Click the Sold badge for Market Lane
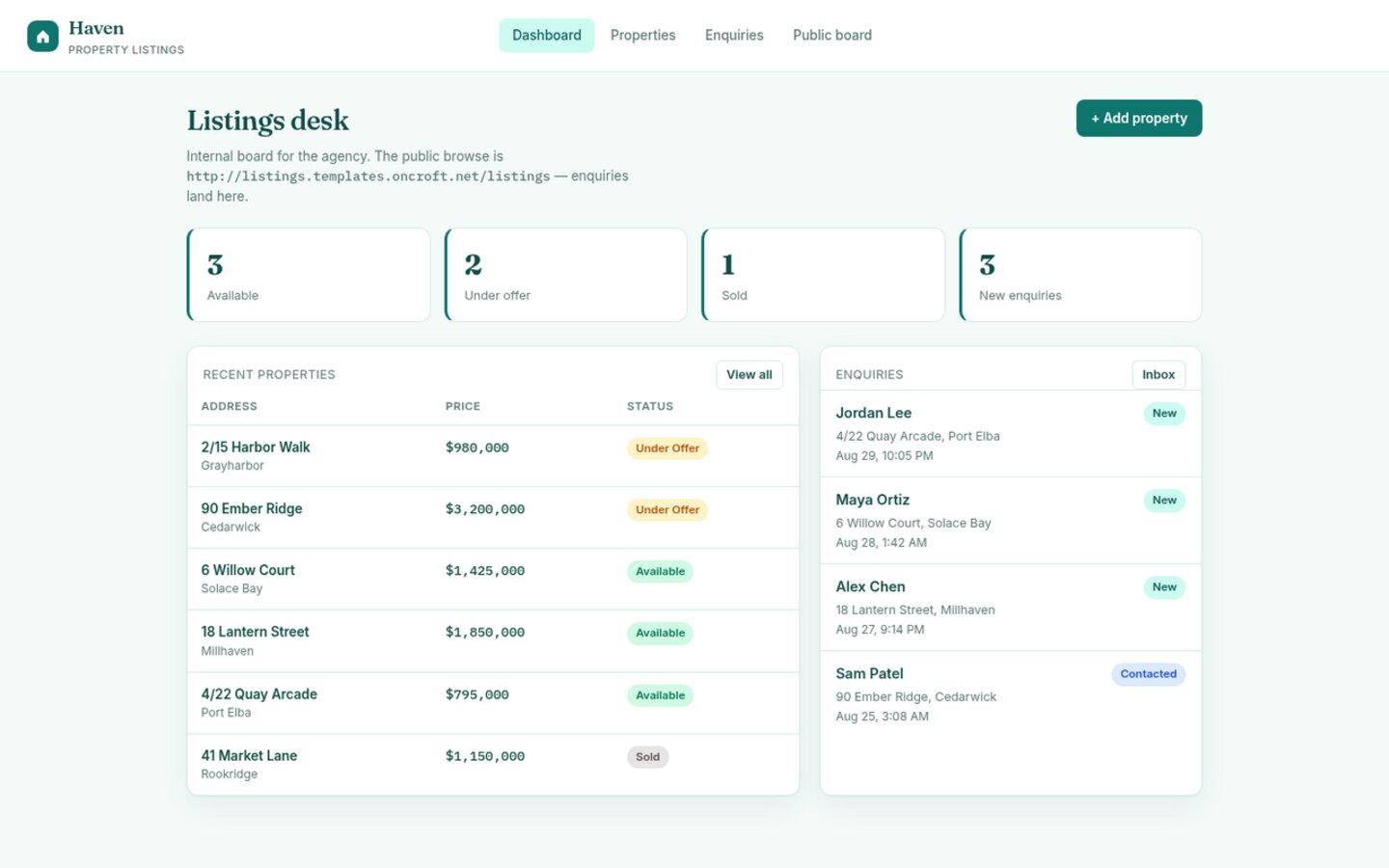The width and height of the screenshot is (1389, 868). coord(647,757)
